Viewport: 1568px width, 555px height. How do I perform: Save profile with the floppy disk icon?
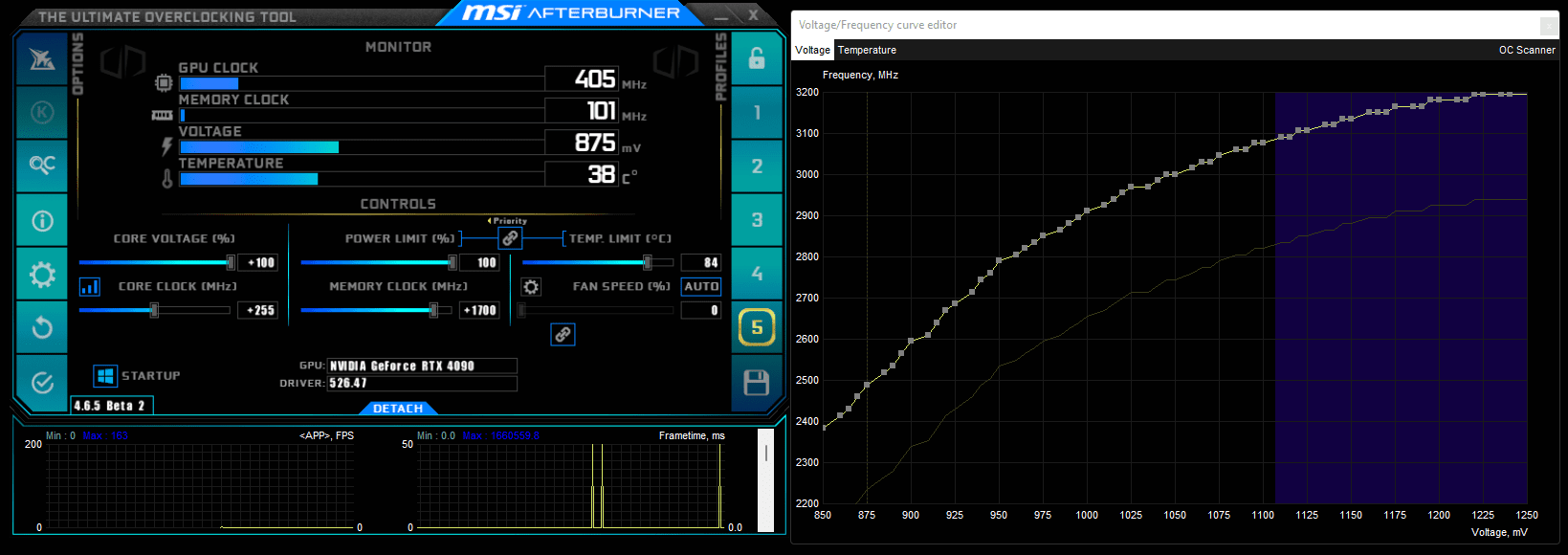click(x=757, y=383)
